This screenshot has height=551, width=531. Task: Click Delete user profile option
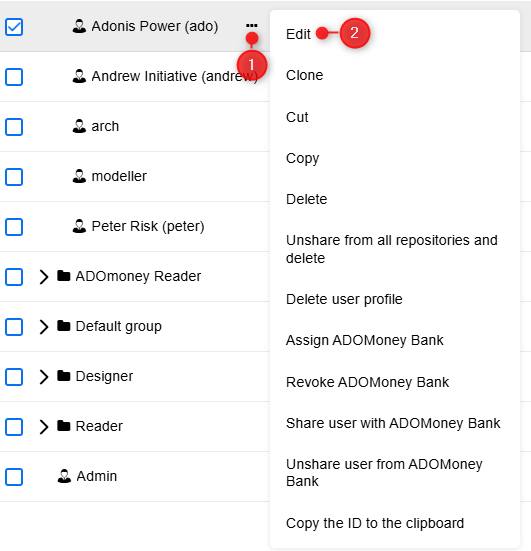coord(344,299)
